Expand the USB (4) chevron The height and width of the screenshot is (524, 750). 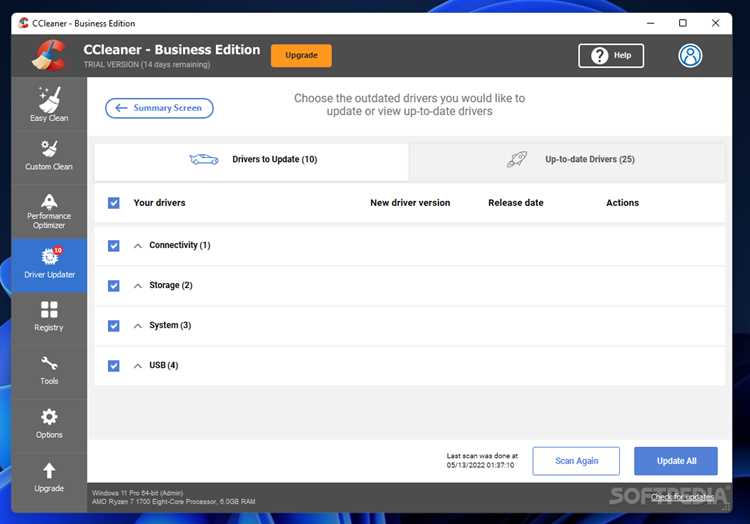pyautogui.click(x=138, y=366)
